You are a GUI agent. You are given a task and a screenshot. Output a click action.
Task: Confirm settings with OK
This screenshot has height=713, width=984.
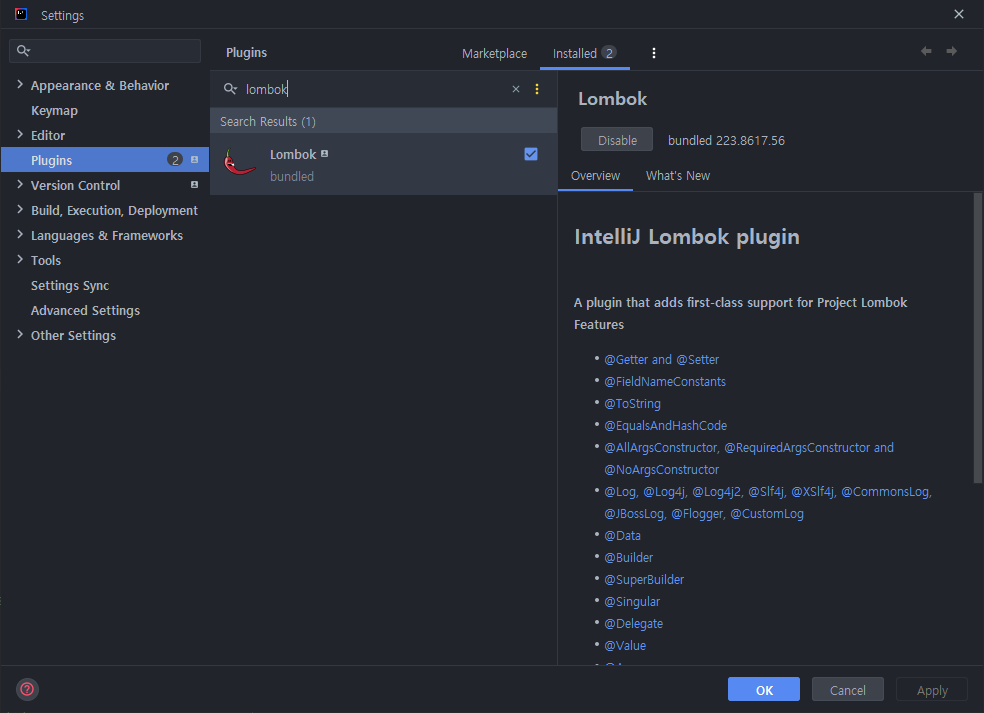pos(764,689)
